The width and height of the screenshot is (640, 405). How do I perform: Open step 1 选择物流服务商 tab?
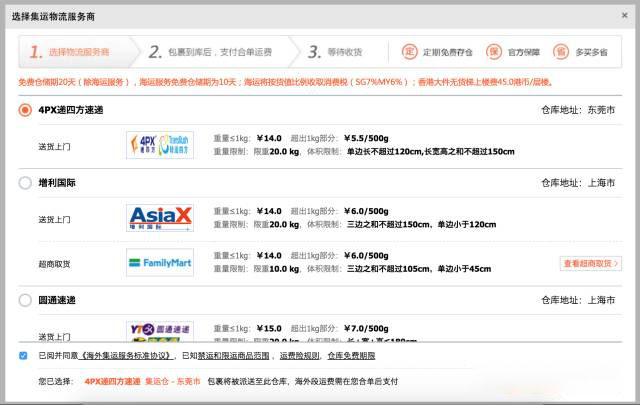pyautogui.click(x=78, y=52)
